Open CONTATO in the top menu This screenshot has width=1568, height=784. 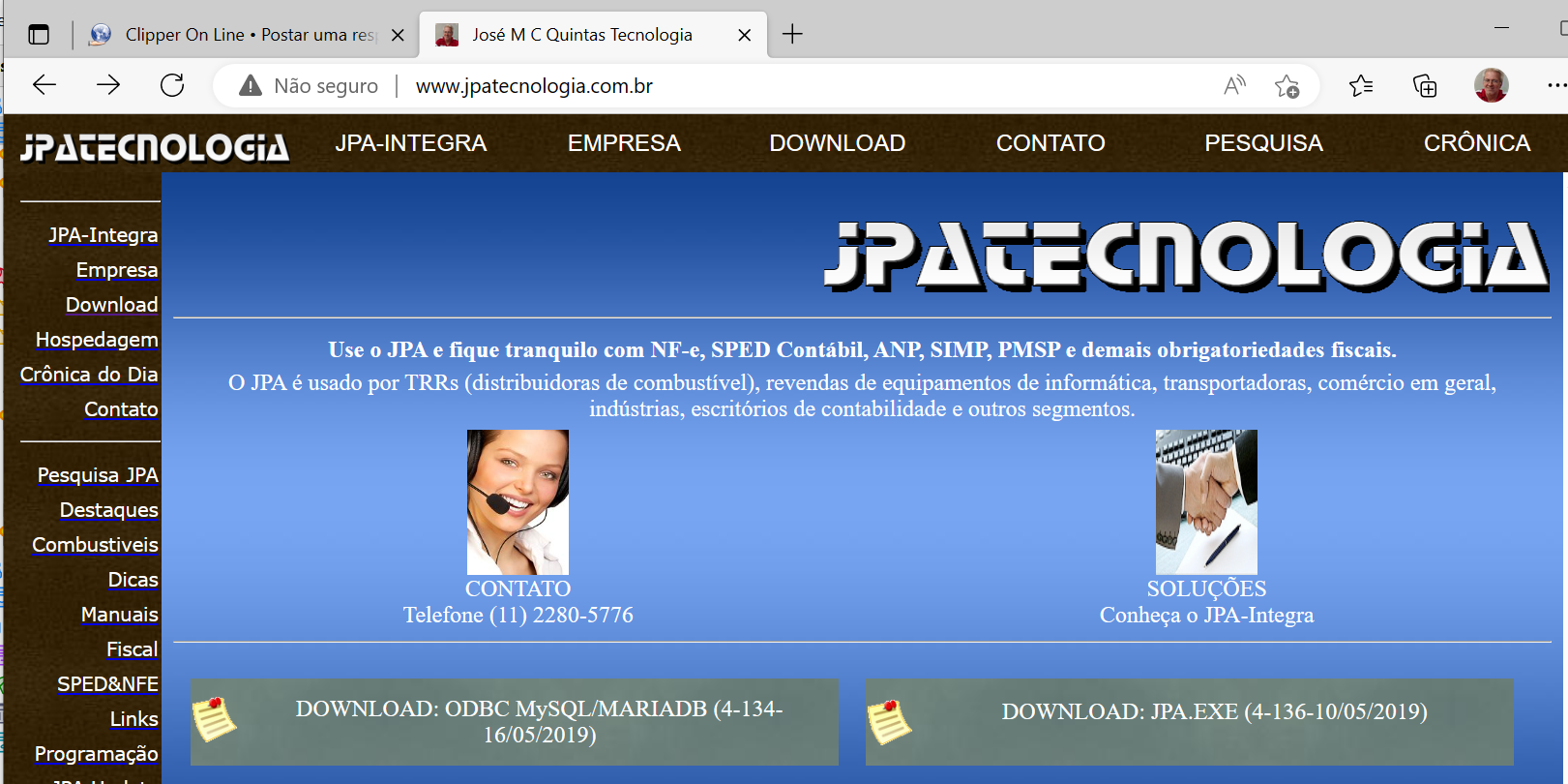(x=1050, y=143)
